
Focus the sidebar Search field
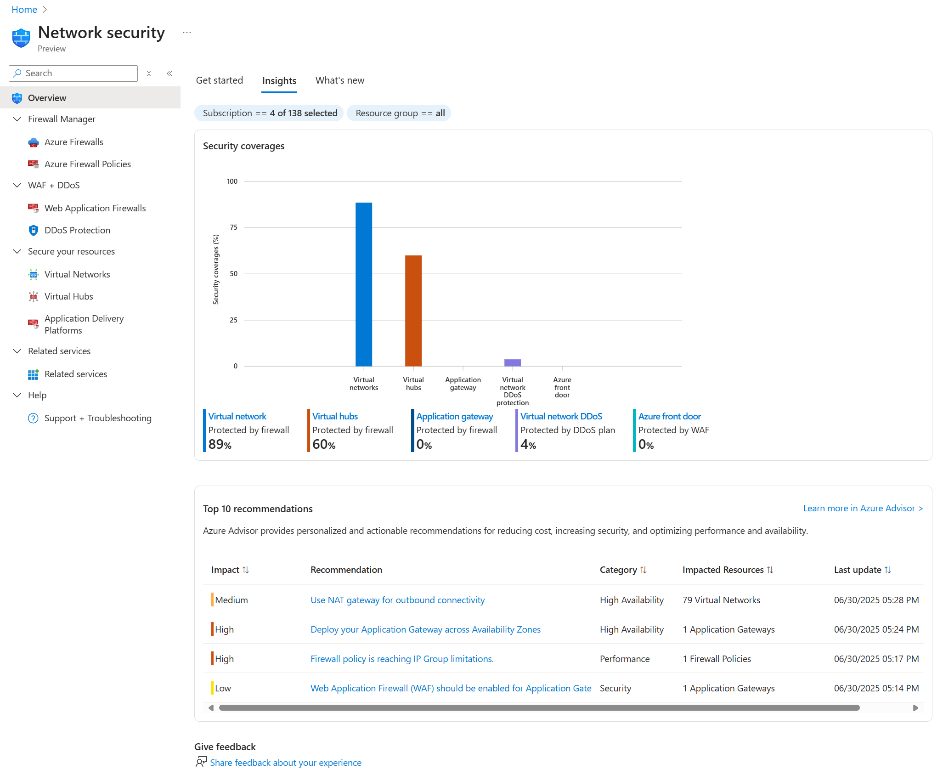pyautogui.click(x=73, y=73)
